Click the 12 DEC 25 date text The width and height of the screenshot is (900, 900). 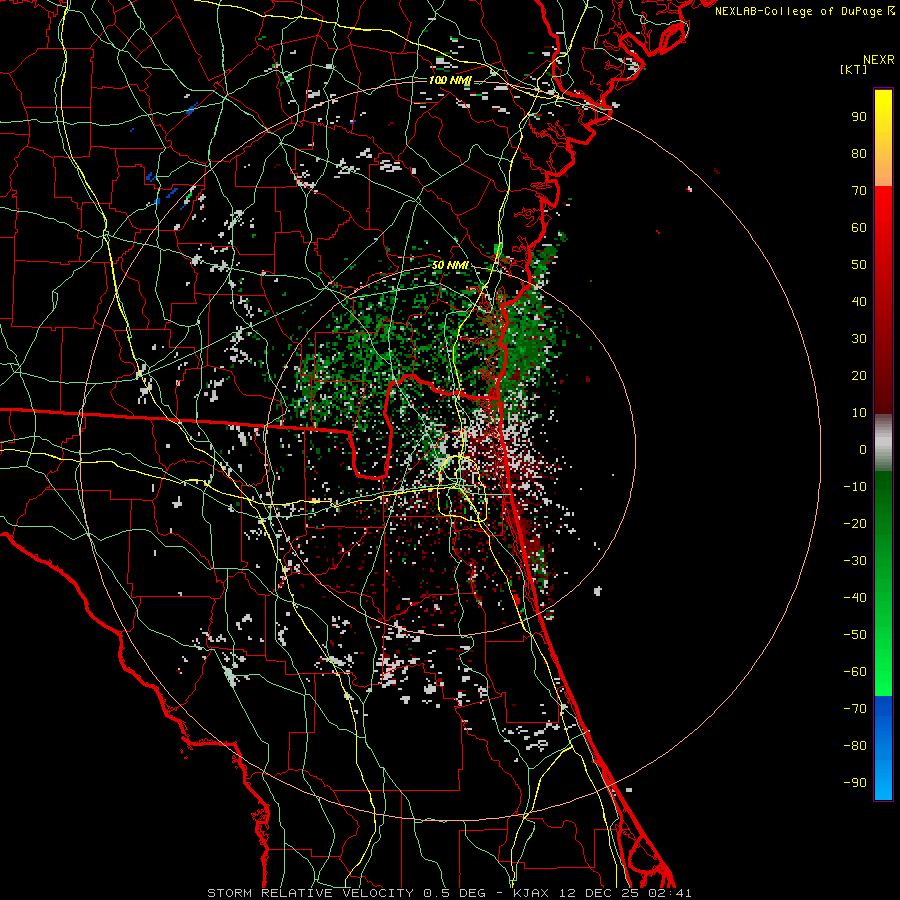point(598,893)
